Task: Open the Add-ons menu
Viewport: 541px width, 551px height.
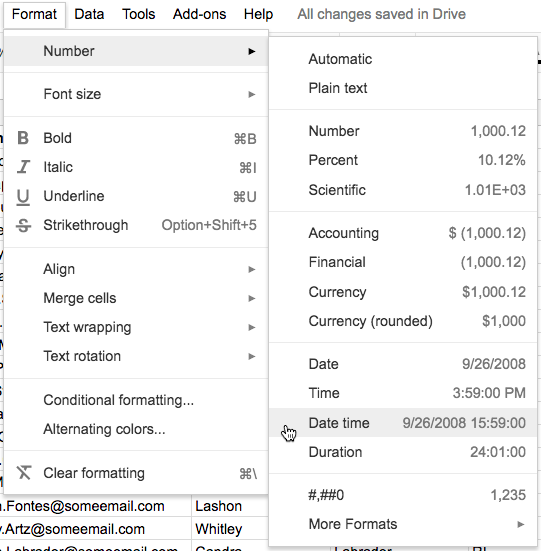Action: point(200,14)
